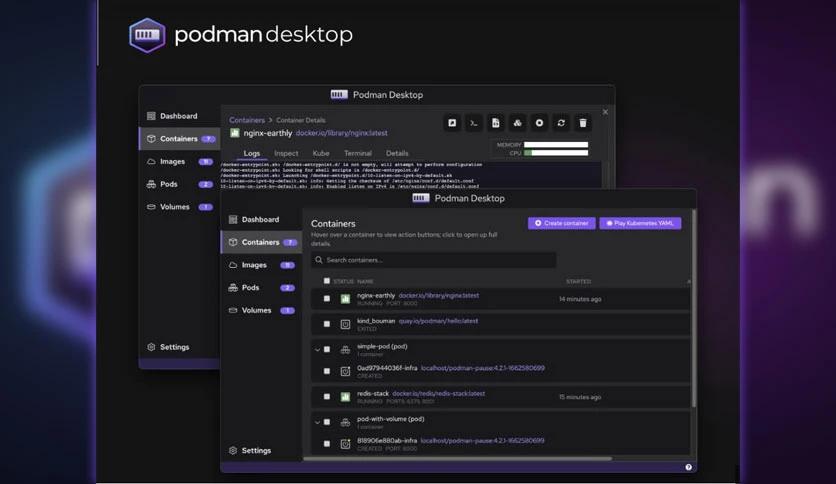Click exited status icon of kind_bouman row
The height and width of the screenshot is (484, 836).
point(345,324)
